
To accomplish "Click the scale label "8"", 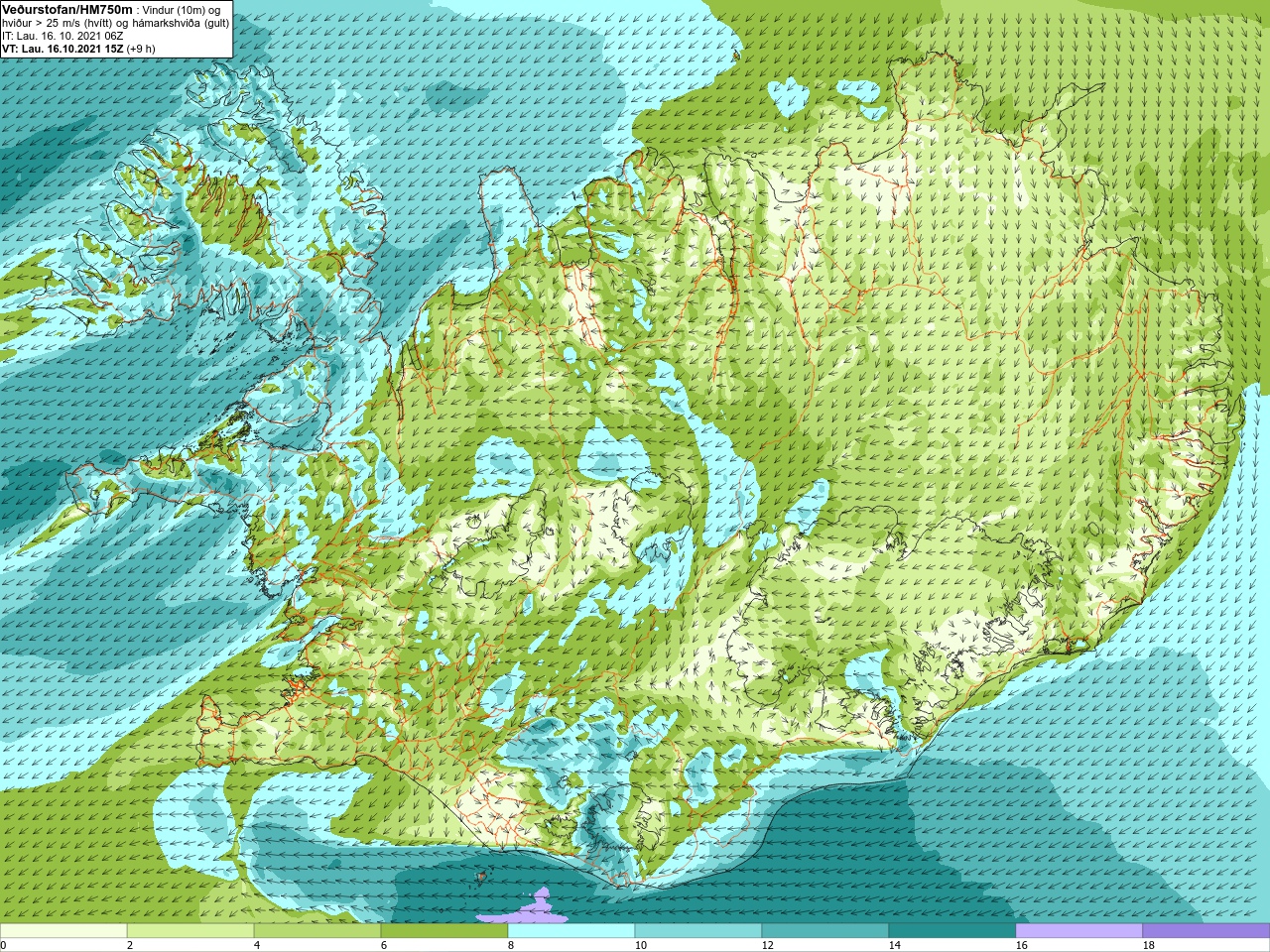I will coord(511,945).
